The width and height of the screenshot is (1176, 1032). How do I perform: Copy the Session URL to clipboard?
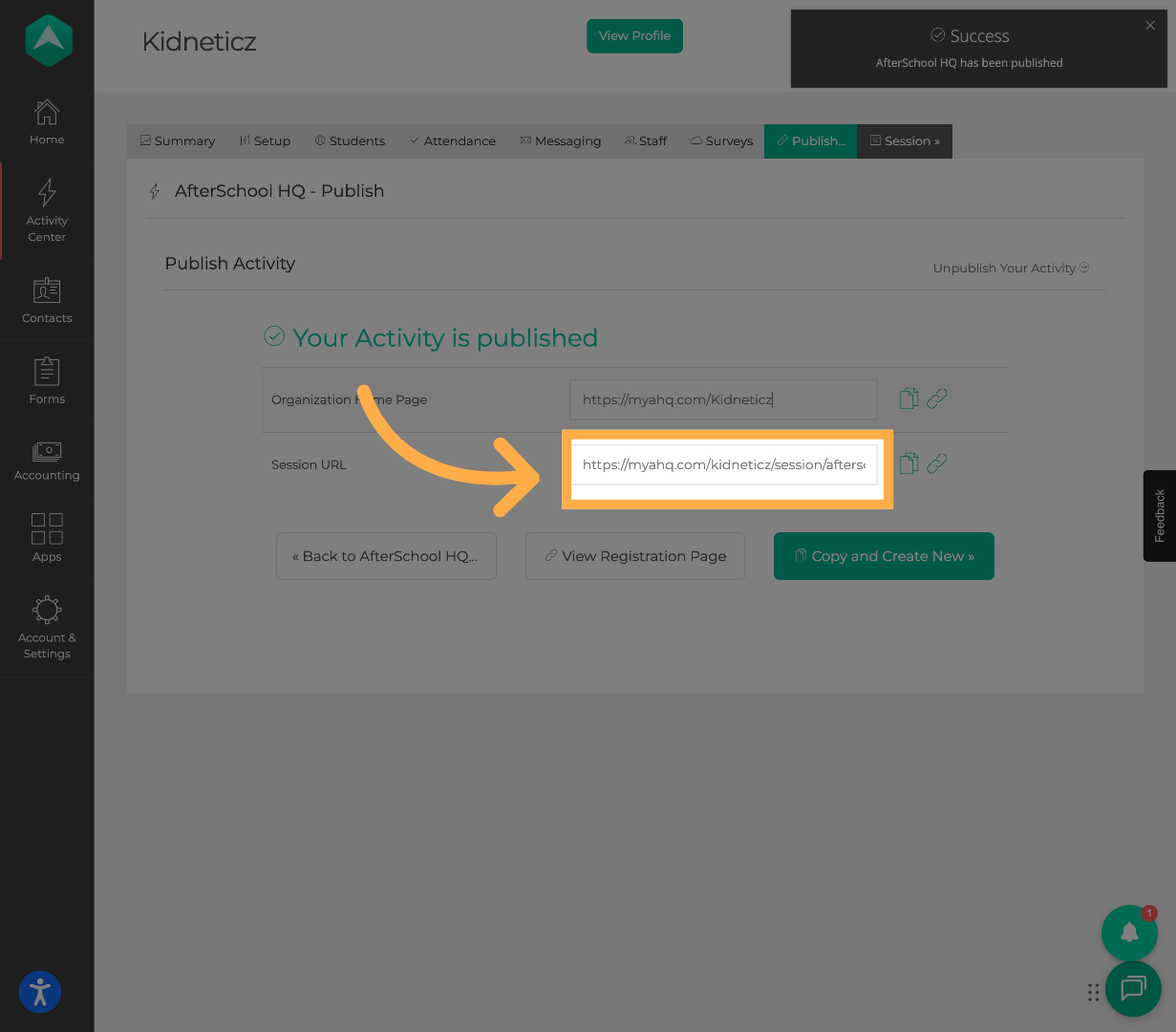(x=909, y=463)
